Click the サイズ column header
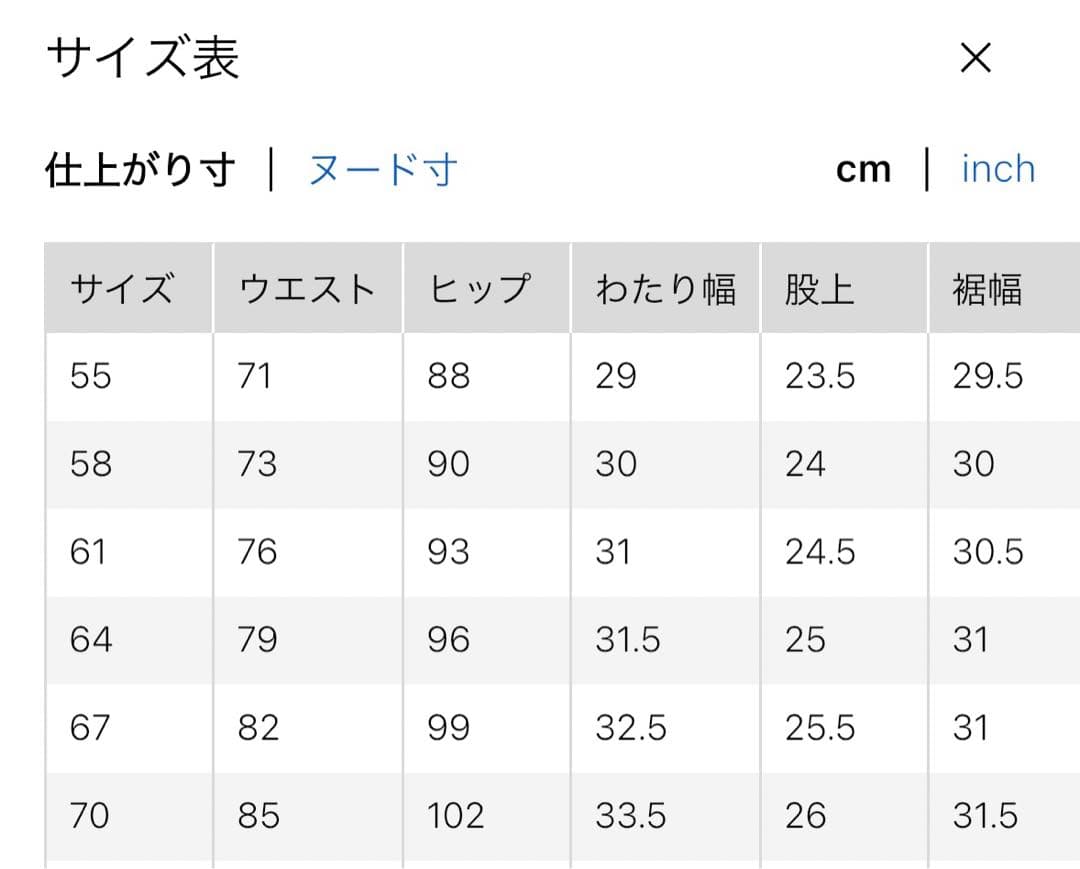 [x=122, y=290]
